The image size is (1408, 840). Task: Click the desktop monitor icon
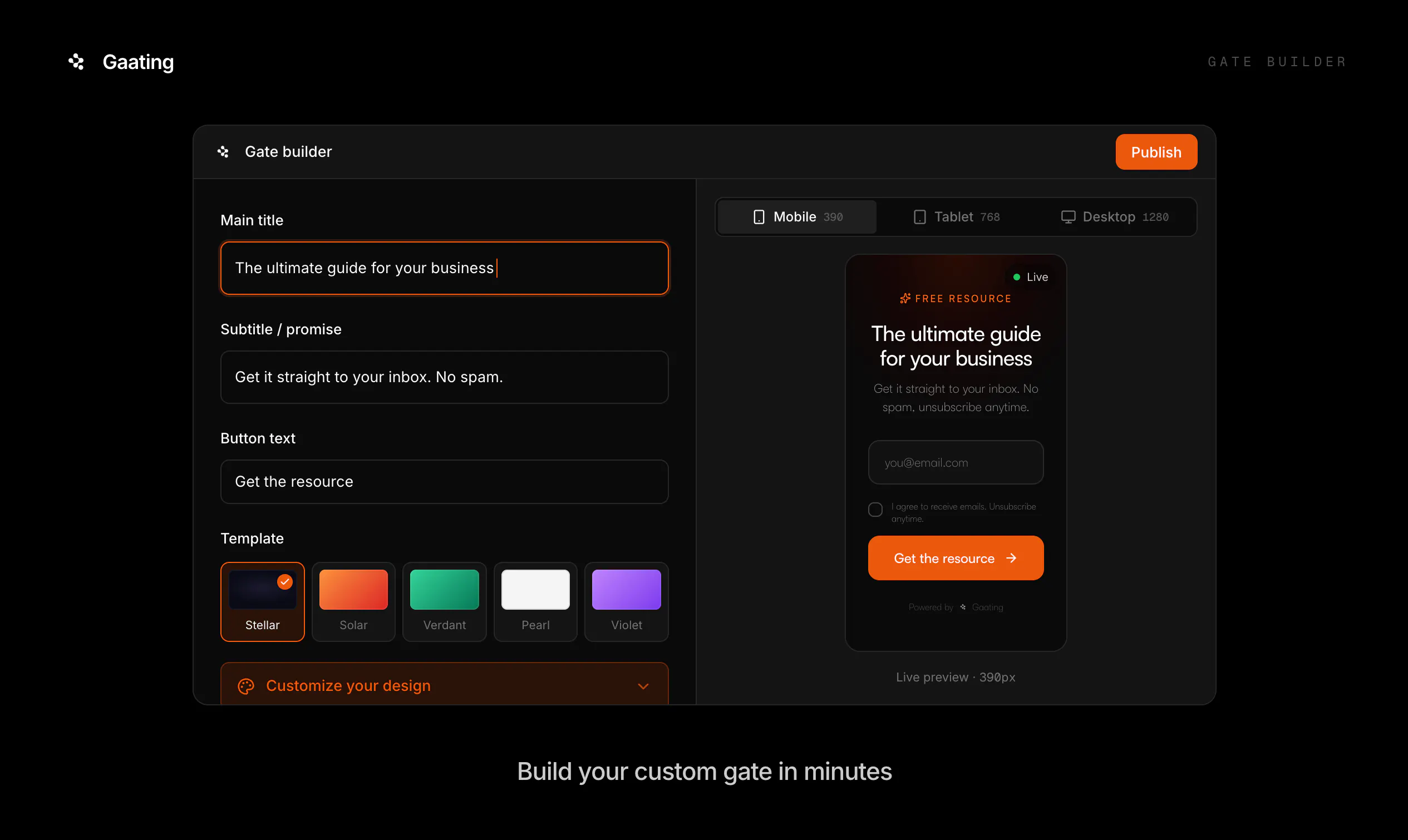tap(1068, 217)
